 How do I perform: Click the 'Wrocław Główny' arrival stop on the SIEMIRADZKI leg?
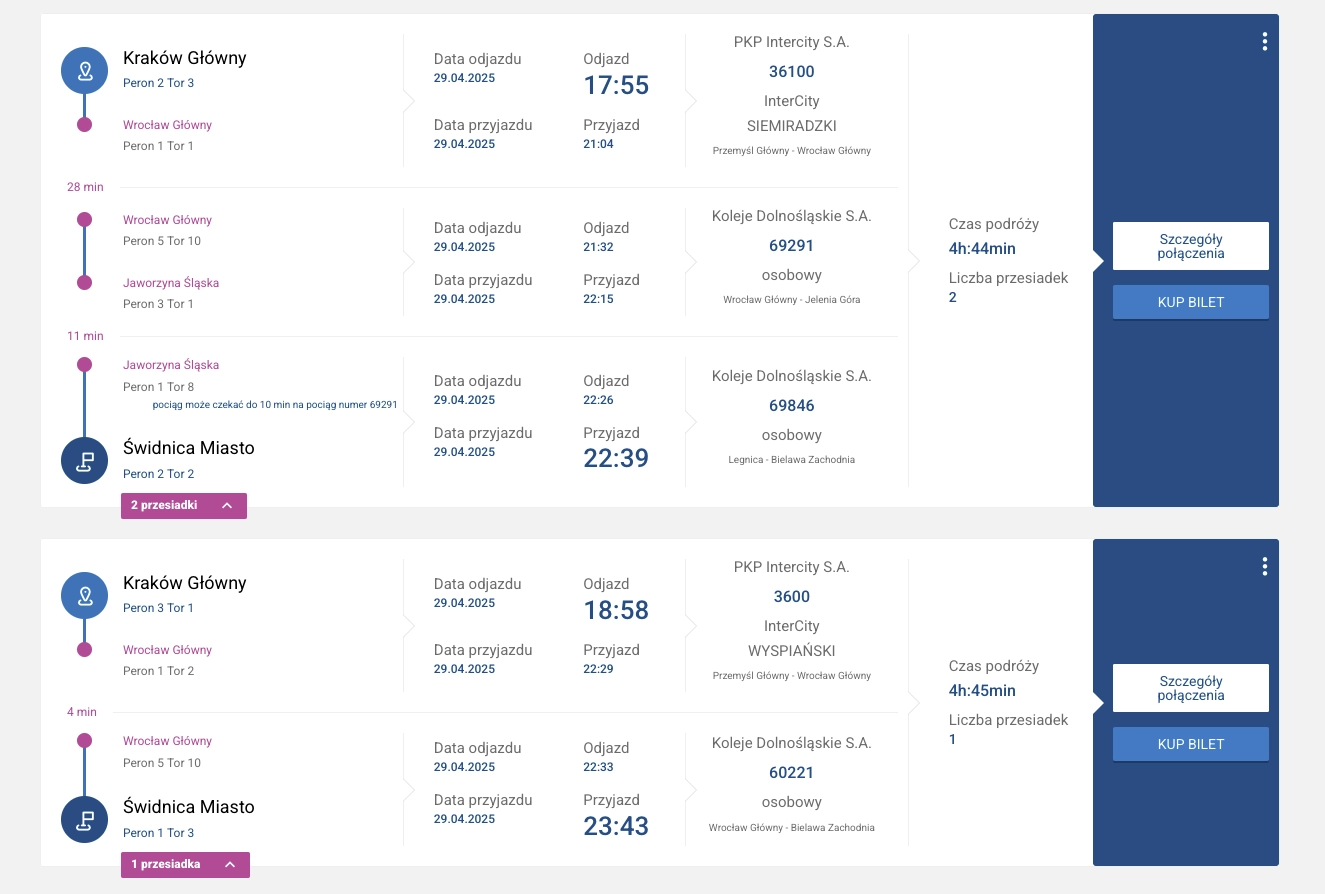(x=167, y=125)
